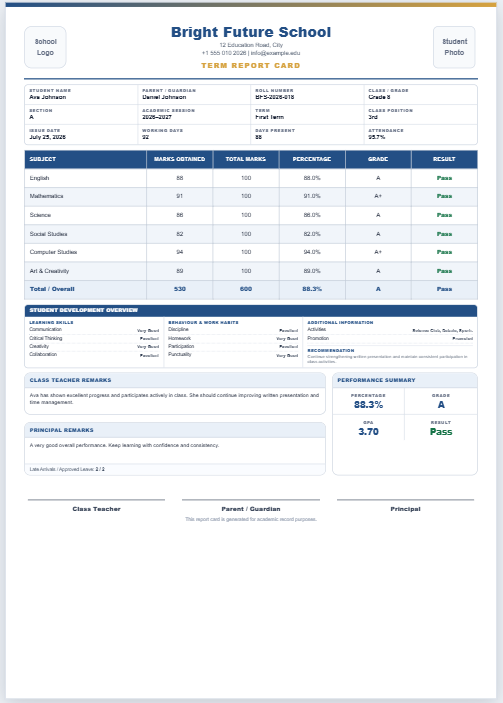
Task: Select the Computer Studies row label
Action: point(53,252)
